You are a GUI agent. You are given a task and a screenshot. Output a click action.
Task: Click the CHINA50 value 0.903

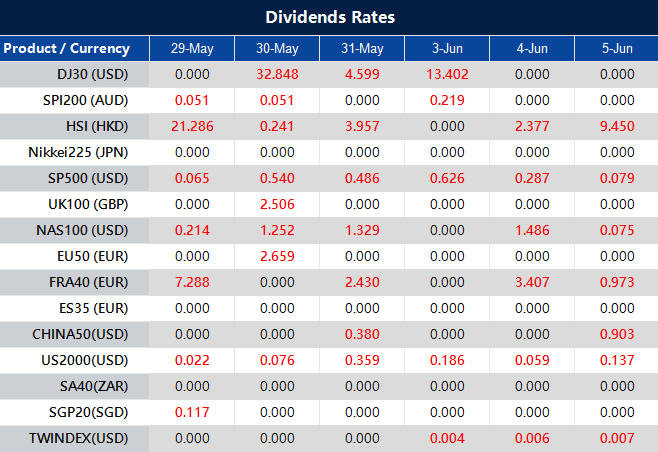[x=616, y=334]
